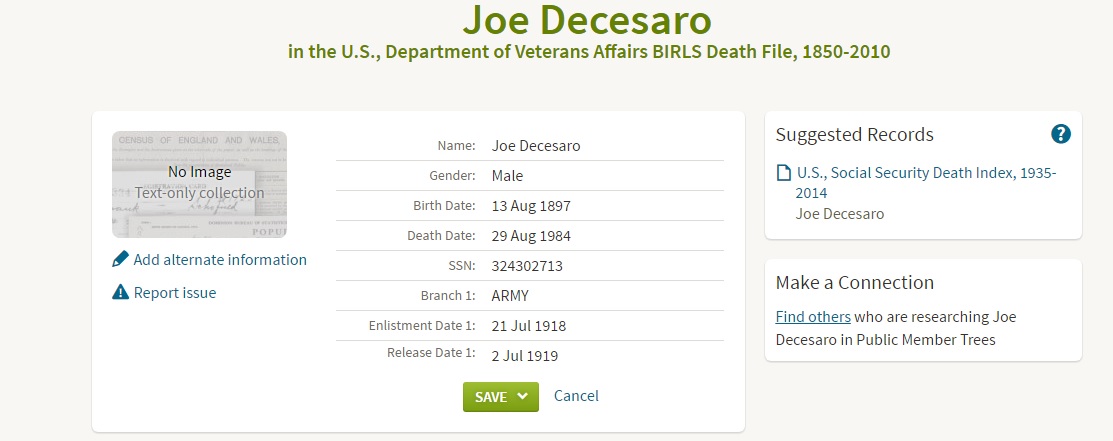The width and height of the screenshot is (1113, 441).
Task: Click the BIRLS Death File collection subtitle
Action: pyautogui.click(x=588, y=51)
